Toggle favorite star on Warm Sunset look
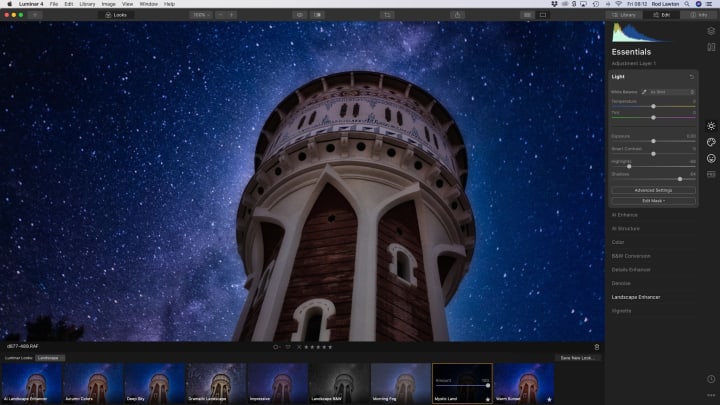Screen dimensions: 720x405 549,399
